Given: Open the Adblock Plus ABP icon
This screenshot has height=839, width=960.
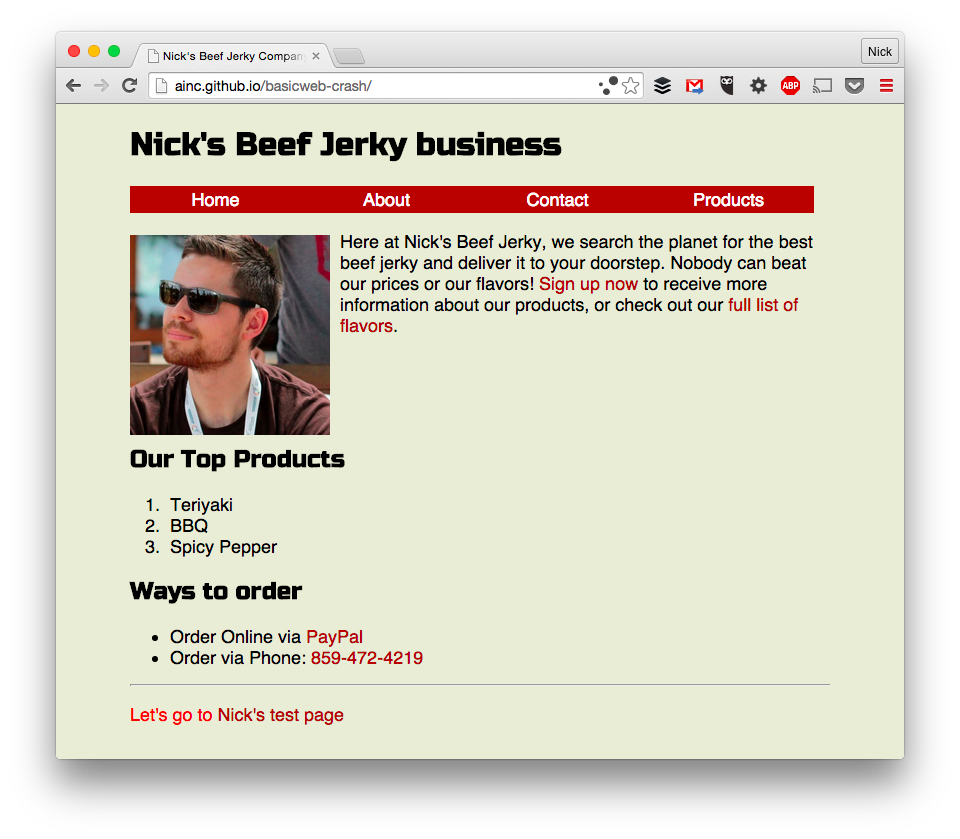Looking at the screenshot, I should [x=790, y=86].
